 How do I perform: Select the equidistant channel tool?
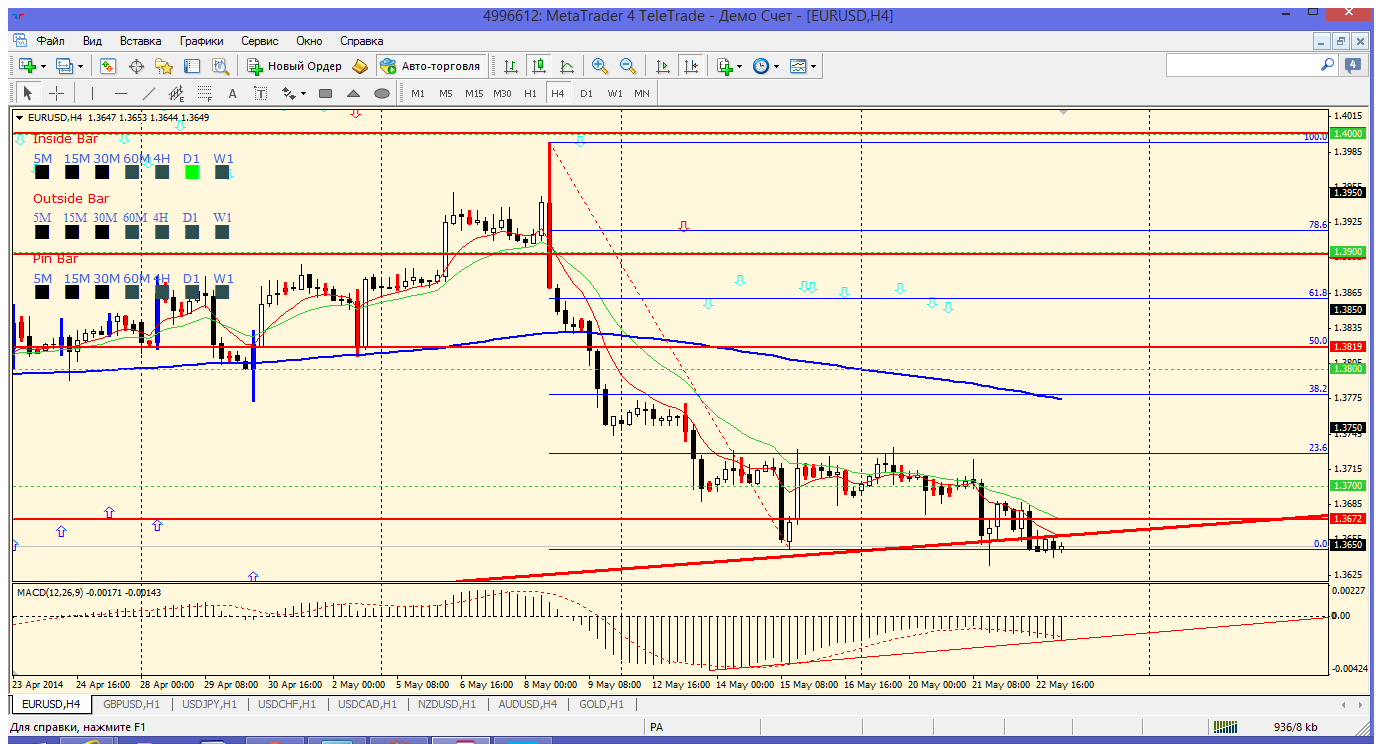(177, 93)
